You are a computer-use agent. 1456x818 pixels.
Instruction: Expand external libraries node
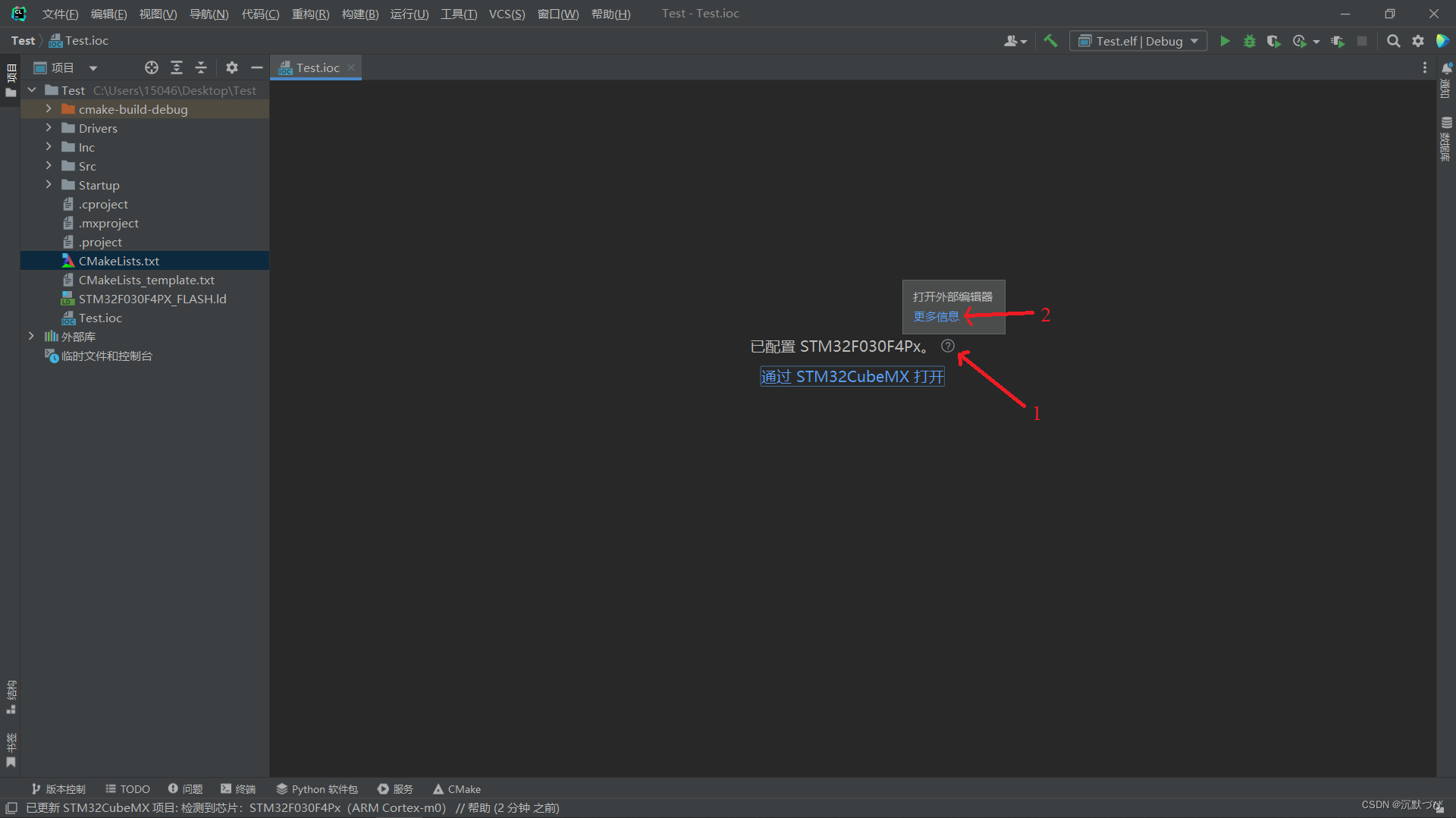31,337
